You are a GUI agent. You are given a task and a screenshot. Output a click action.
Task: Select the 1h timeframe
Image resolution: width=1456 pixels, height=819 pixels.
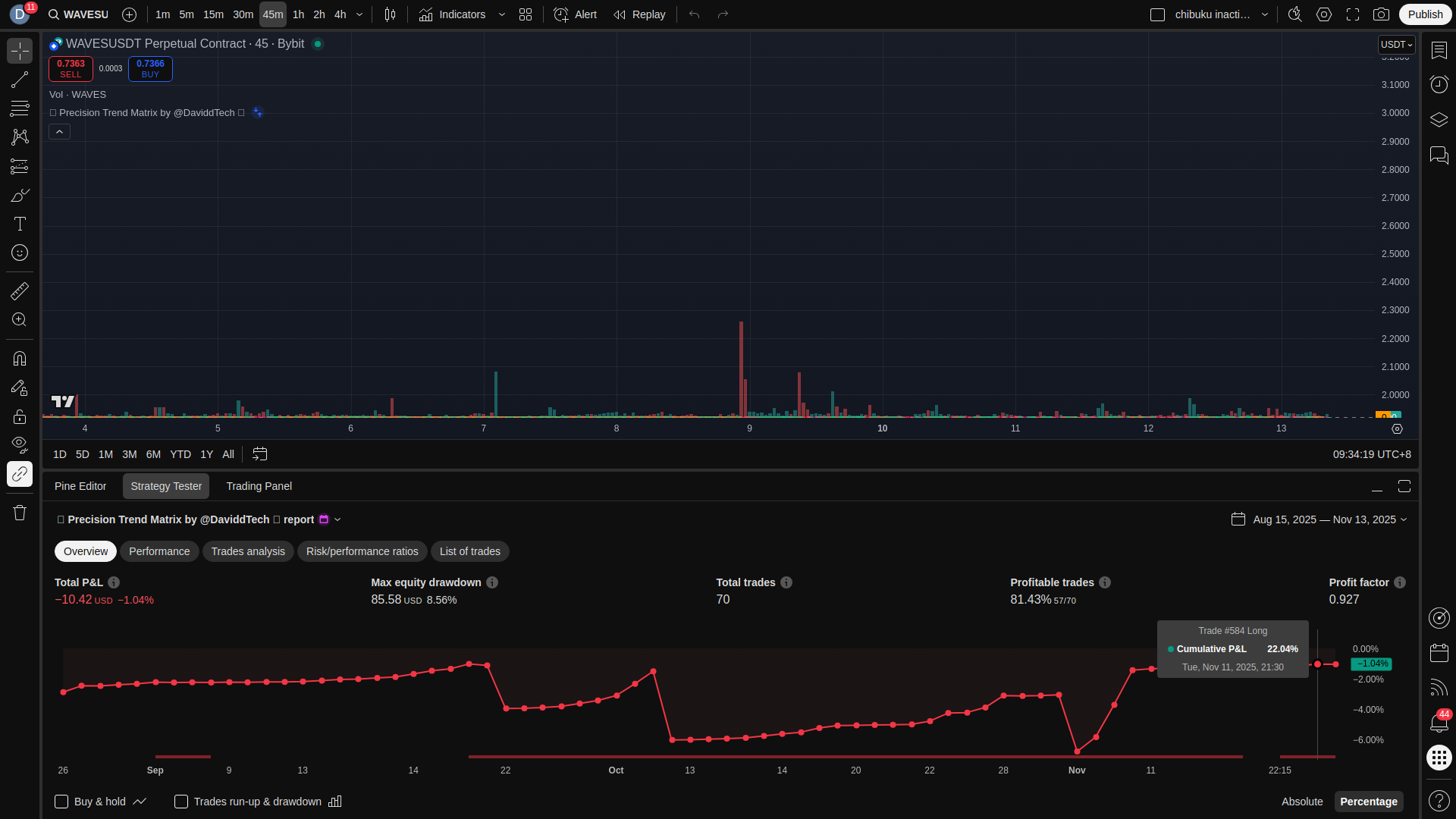click(298, 14)
